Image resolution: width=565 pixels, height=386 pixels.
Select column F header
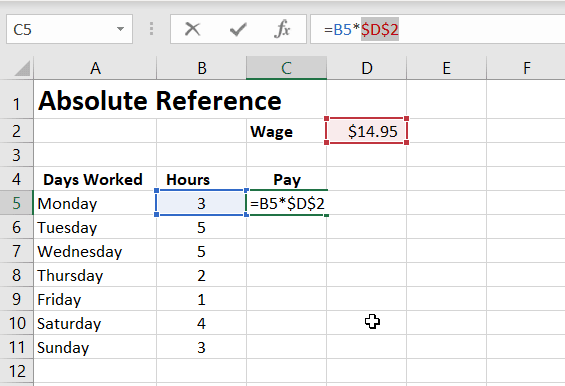tap(526, 68)
